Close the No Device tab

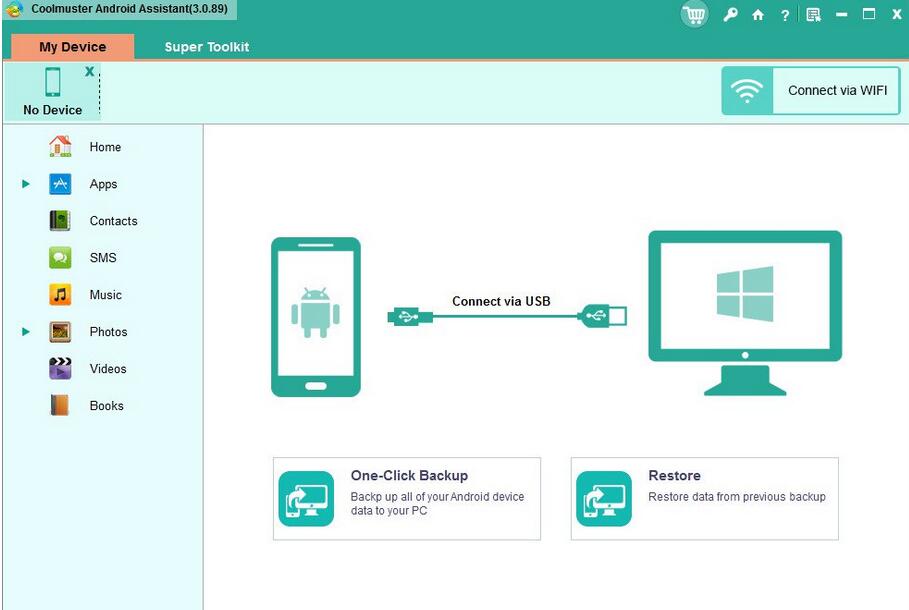89,71
